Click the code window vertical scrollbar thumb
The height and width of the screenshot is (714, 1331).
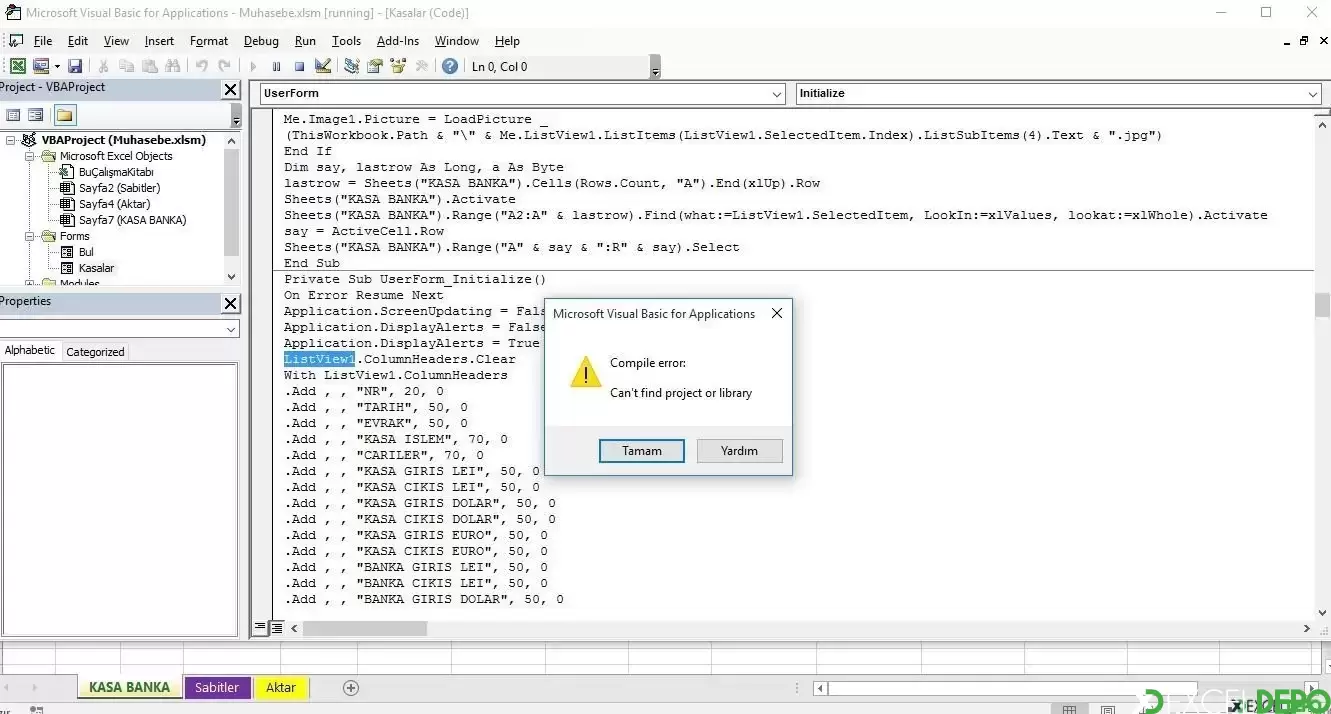(x=1322, y=304)
